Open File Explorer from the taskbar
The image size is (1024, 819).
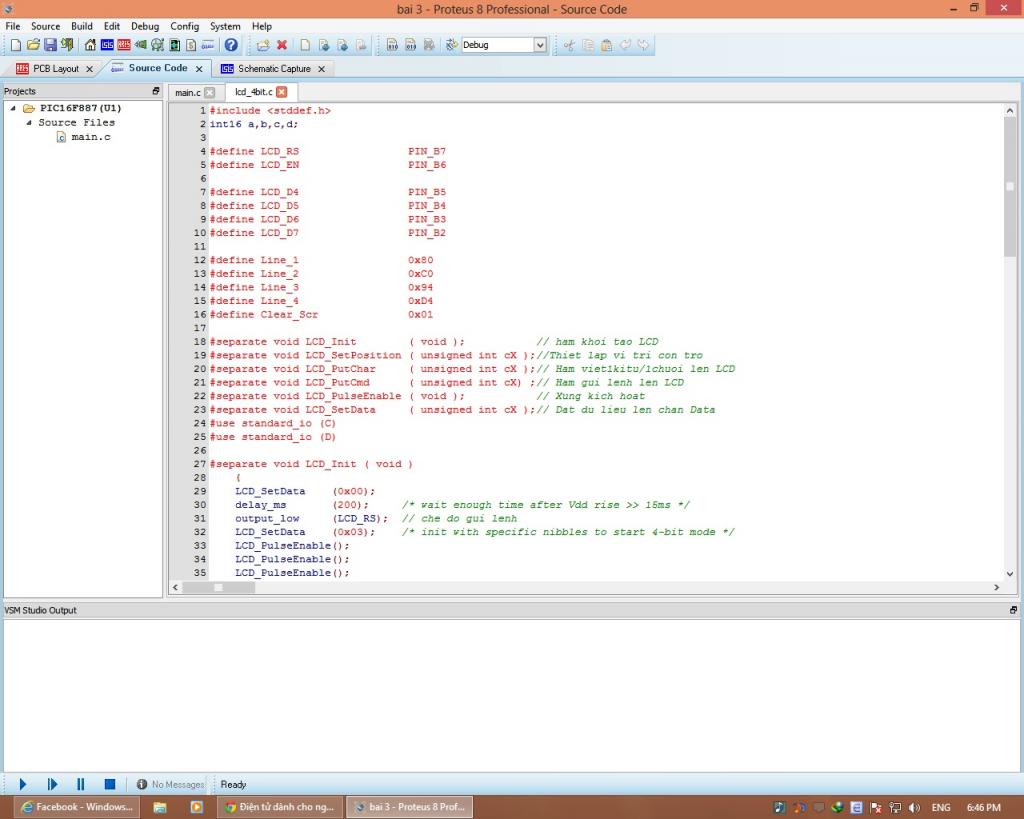click(x=159, y=807)
